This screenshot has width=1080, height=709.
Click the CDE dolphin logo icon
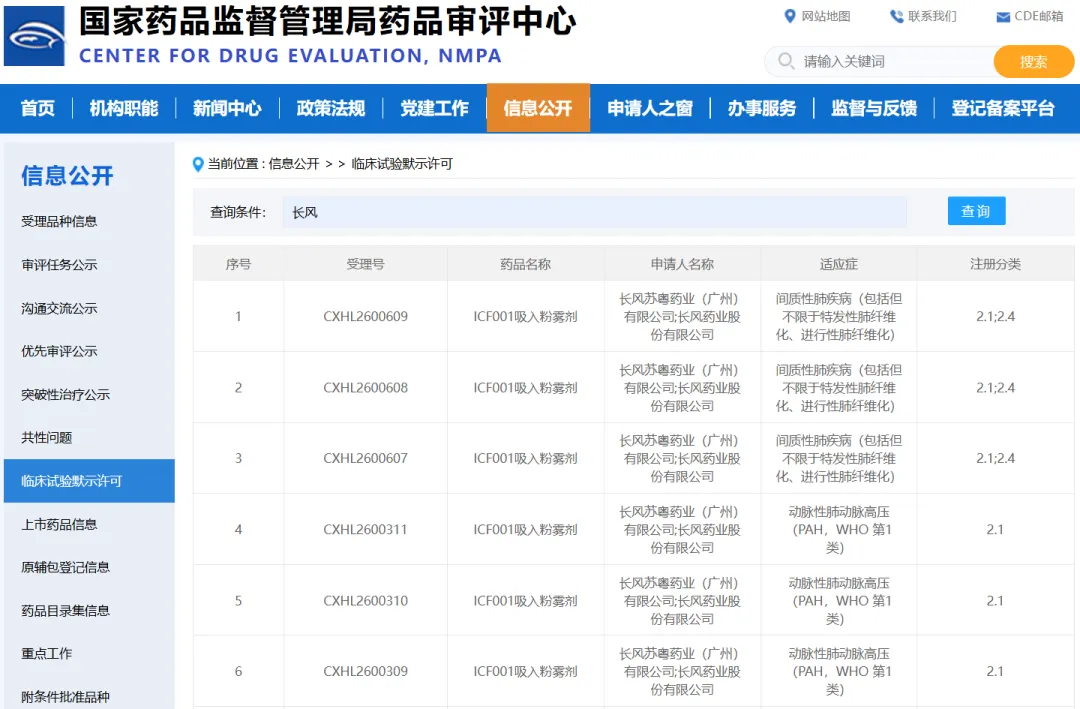[34, 36]
